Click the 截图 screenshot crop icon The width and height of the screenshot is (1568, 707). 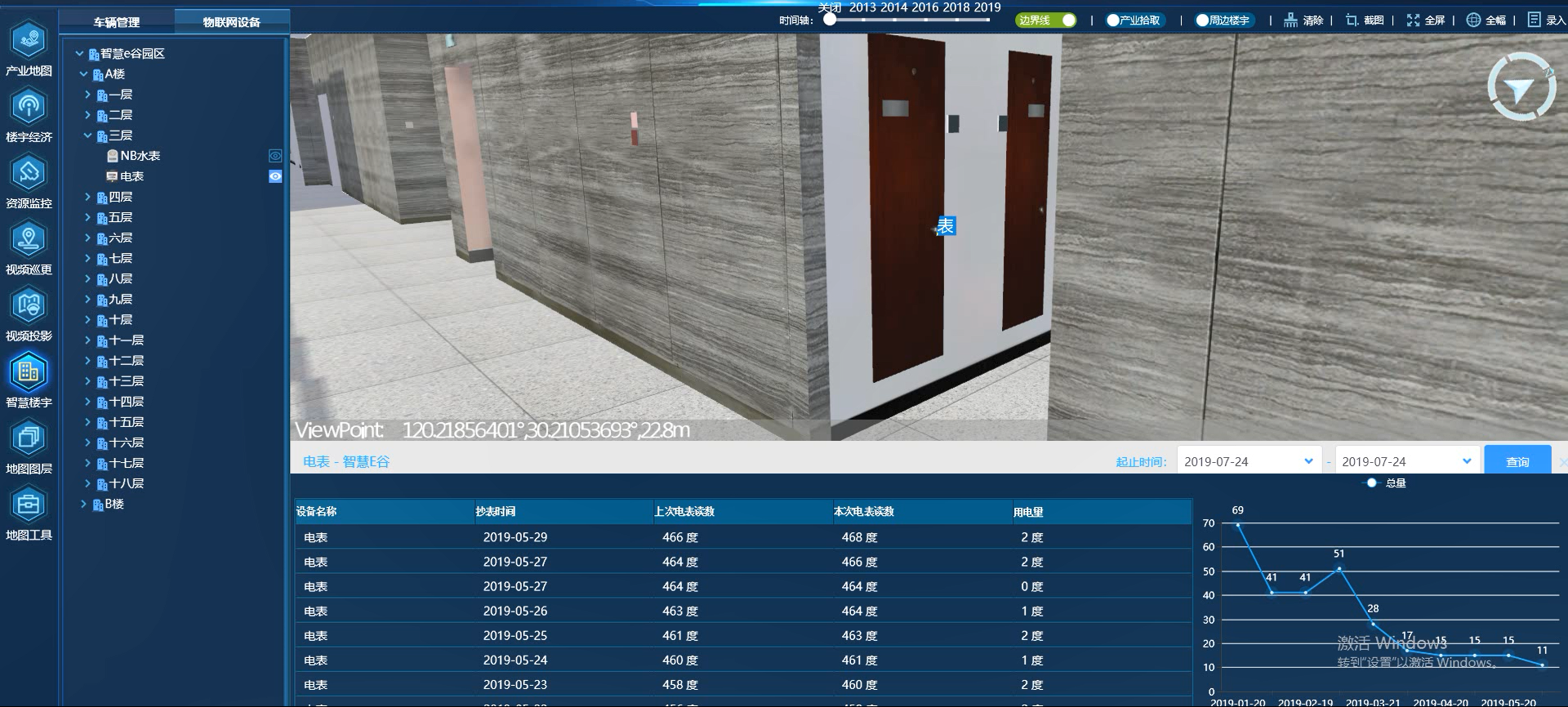tap(1352, 20)
